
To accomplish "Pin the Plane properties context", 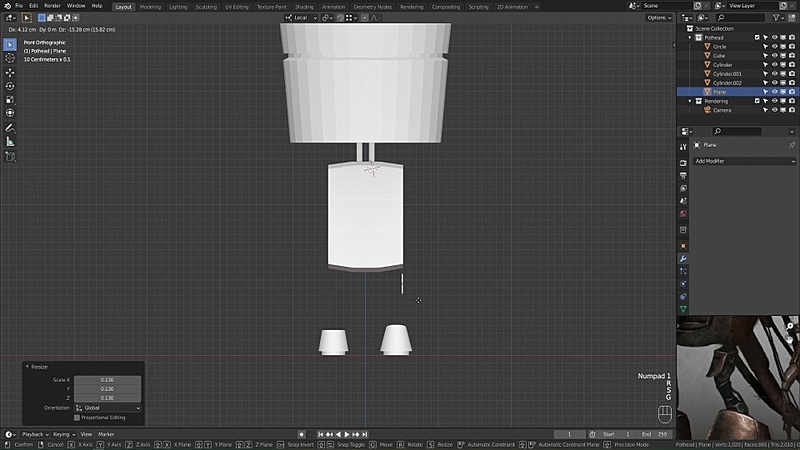I will point(792,145).
